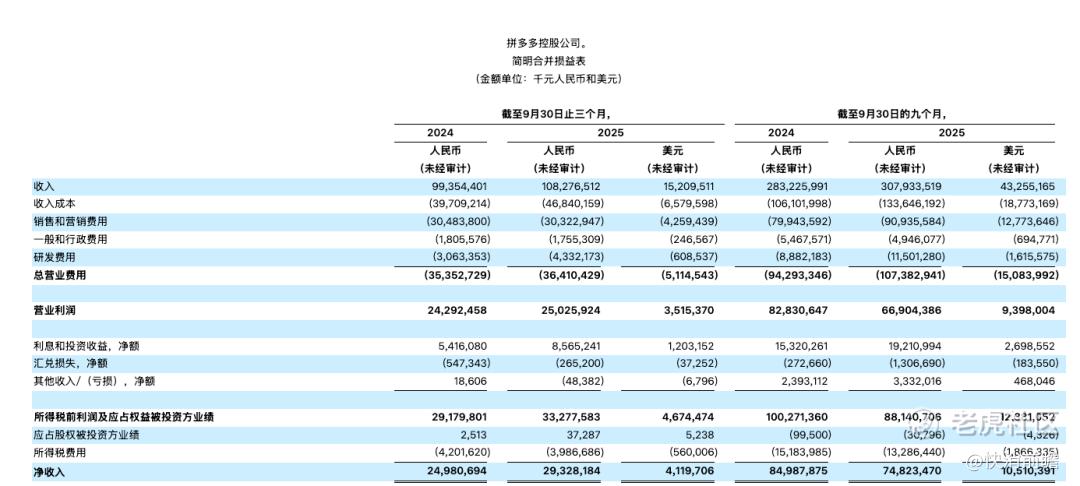This screenshot has height=486, width=1080.
Task: Click the unit note 金额单位：千元人民币和美元
Action: [549, 79]
